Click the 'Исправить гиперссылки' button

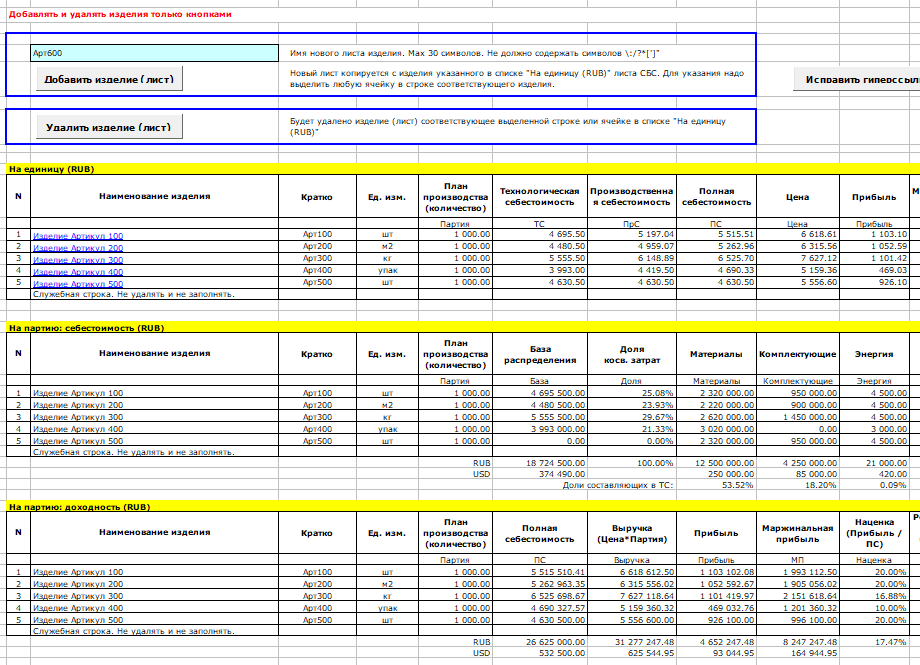click(x=857, y=79)
